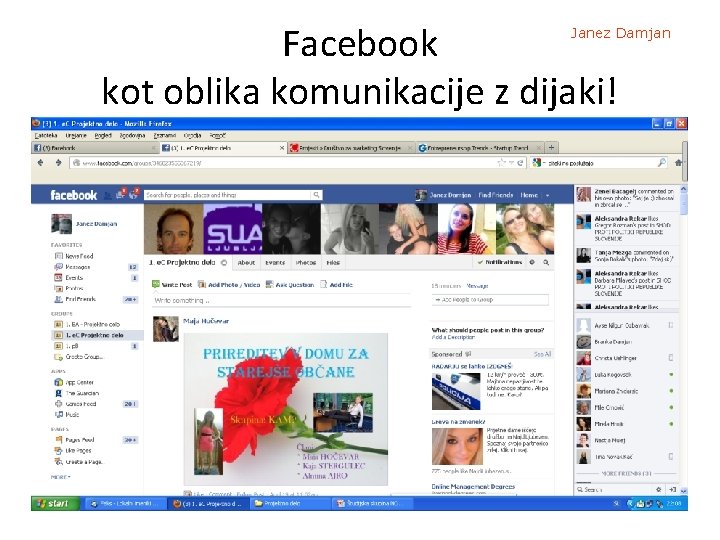The height and width of the screenshot is (540, 720).
Task: Open the Pogled menu
Action: pos(103,135)
